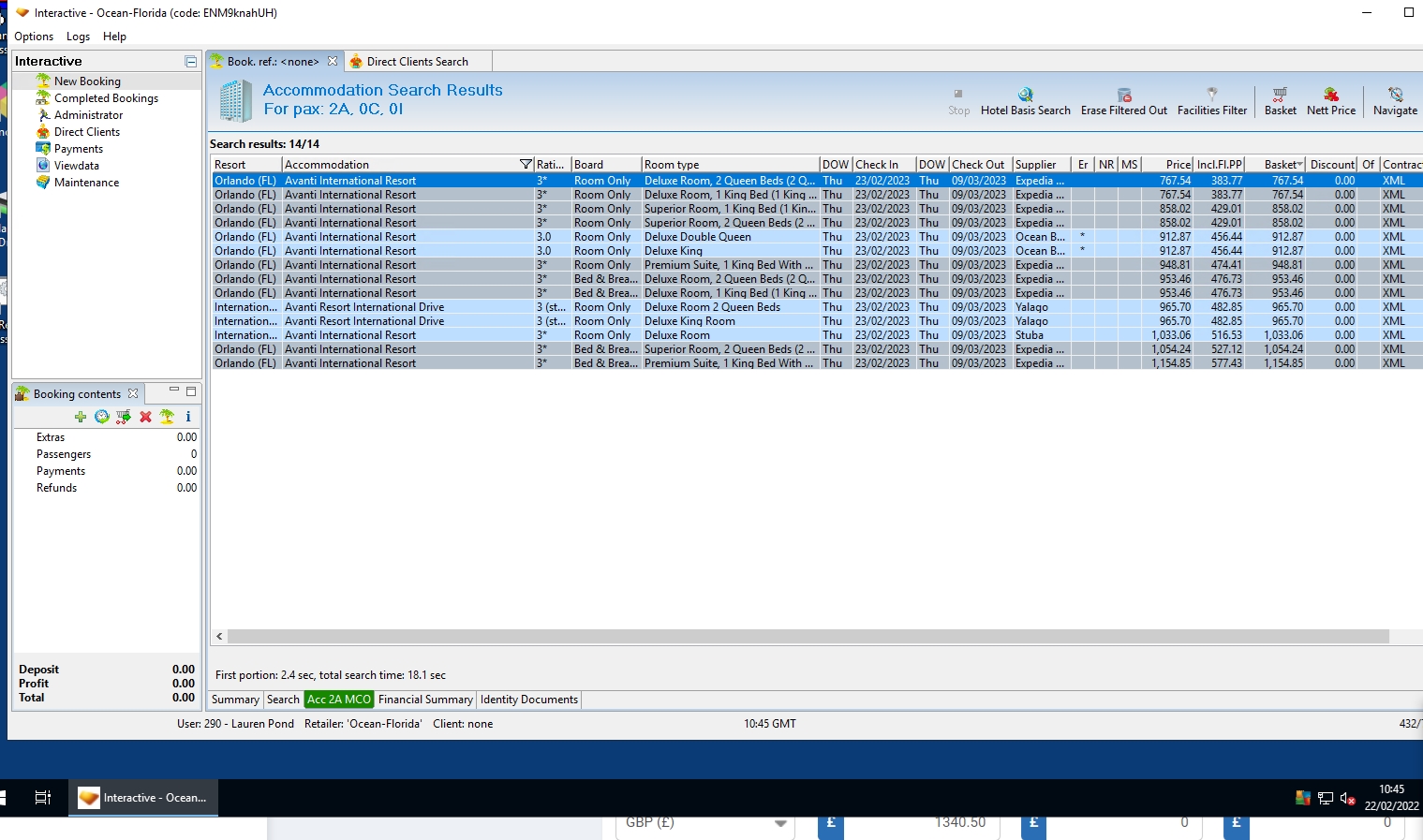Image resolution: width=1423 pixels, height=840 pixels.
Task: Select New Booking in the Interactive tree
Action: [x=87, y=81]
